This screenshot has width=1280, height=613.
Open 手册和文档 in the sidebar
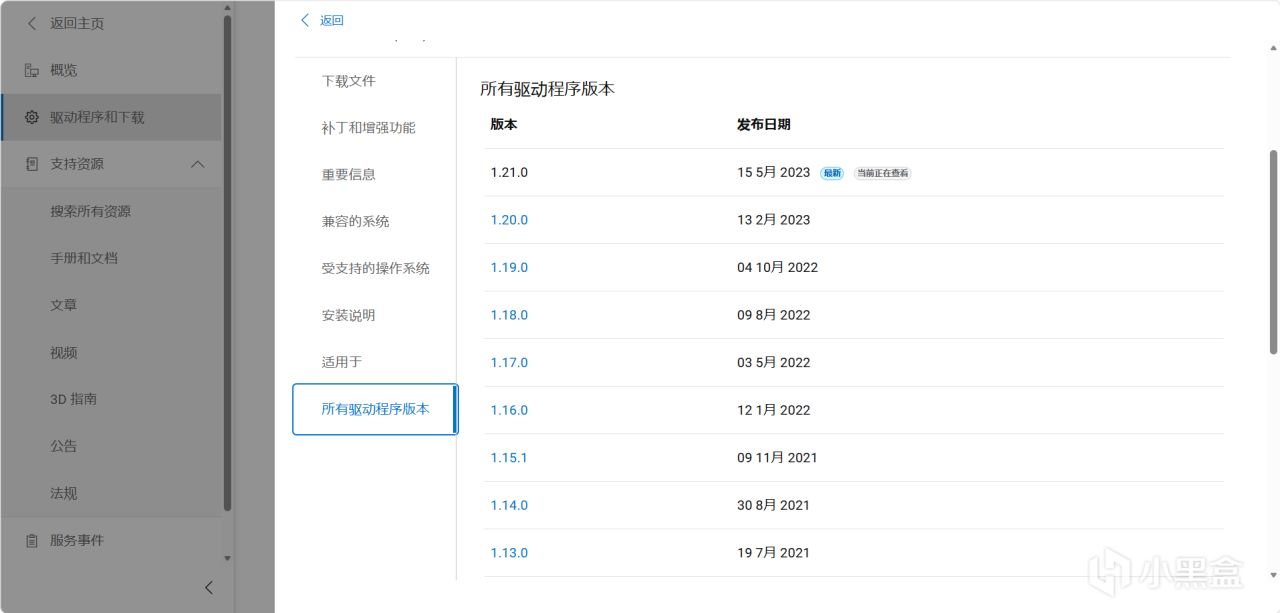pyautogui.click(x=84, y=258)
